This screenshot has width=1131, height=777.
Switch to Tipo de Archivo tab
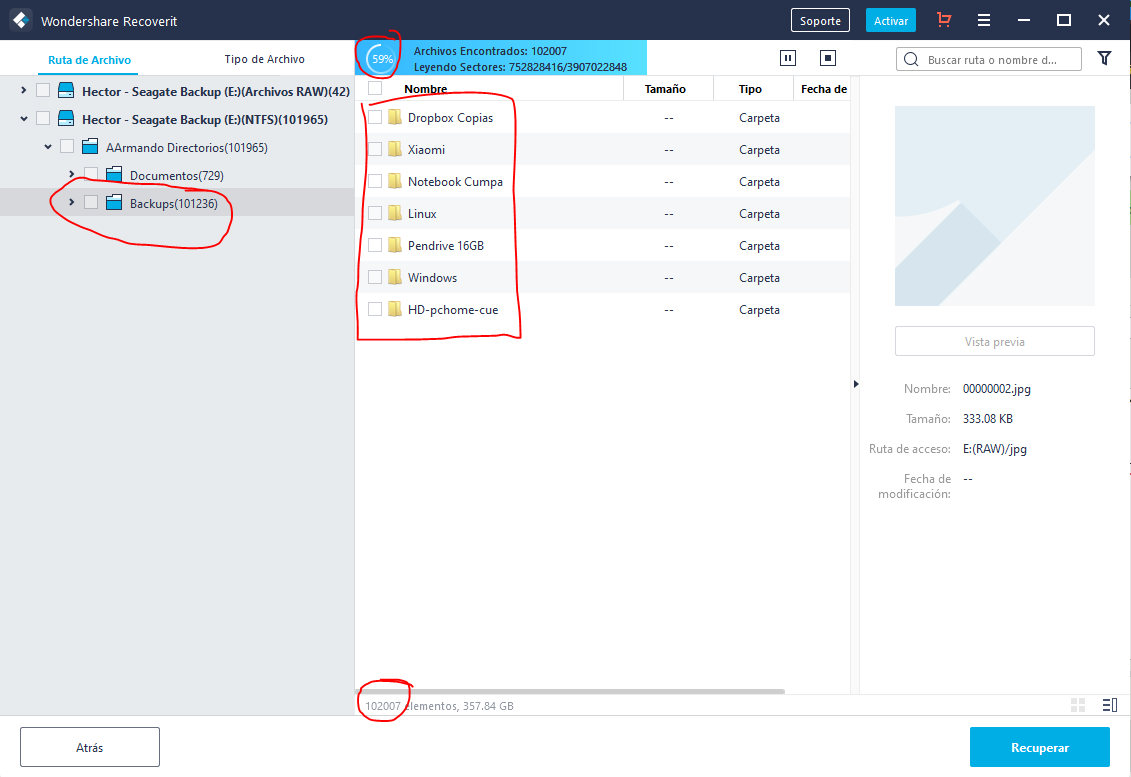tap(264, 59)
